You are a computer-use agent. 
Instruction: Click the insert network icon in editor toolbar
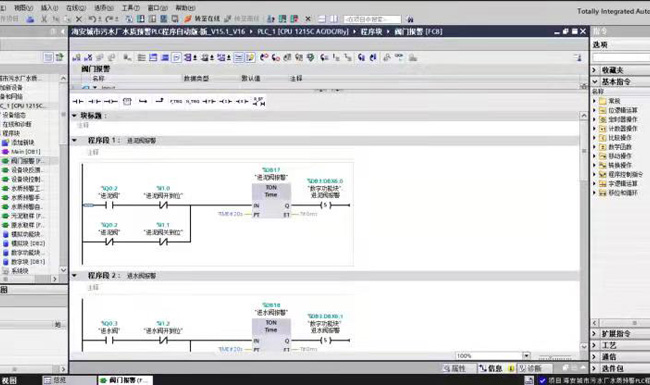[x=77, y=58]
